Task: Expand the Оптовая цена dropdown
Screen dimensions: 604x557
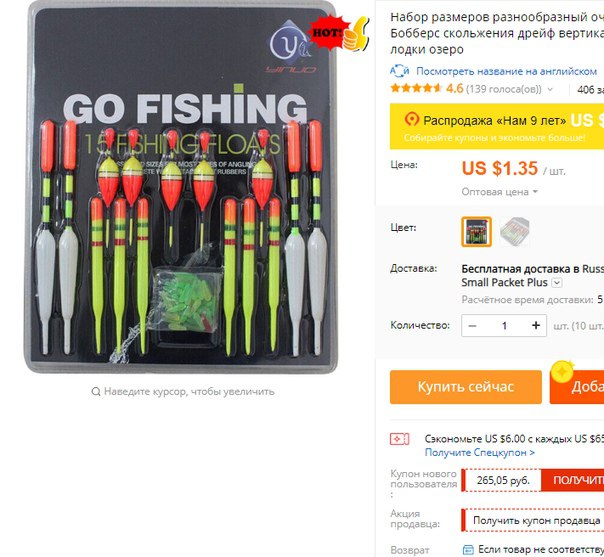Action: click(x=499, y=192)
